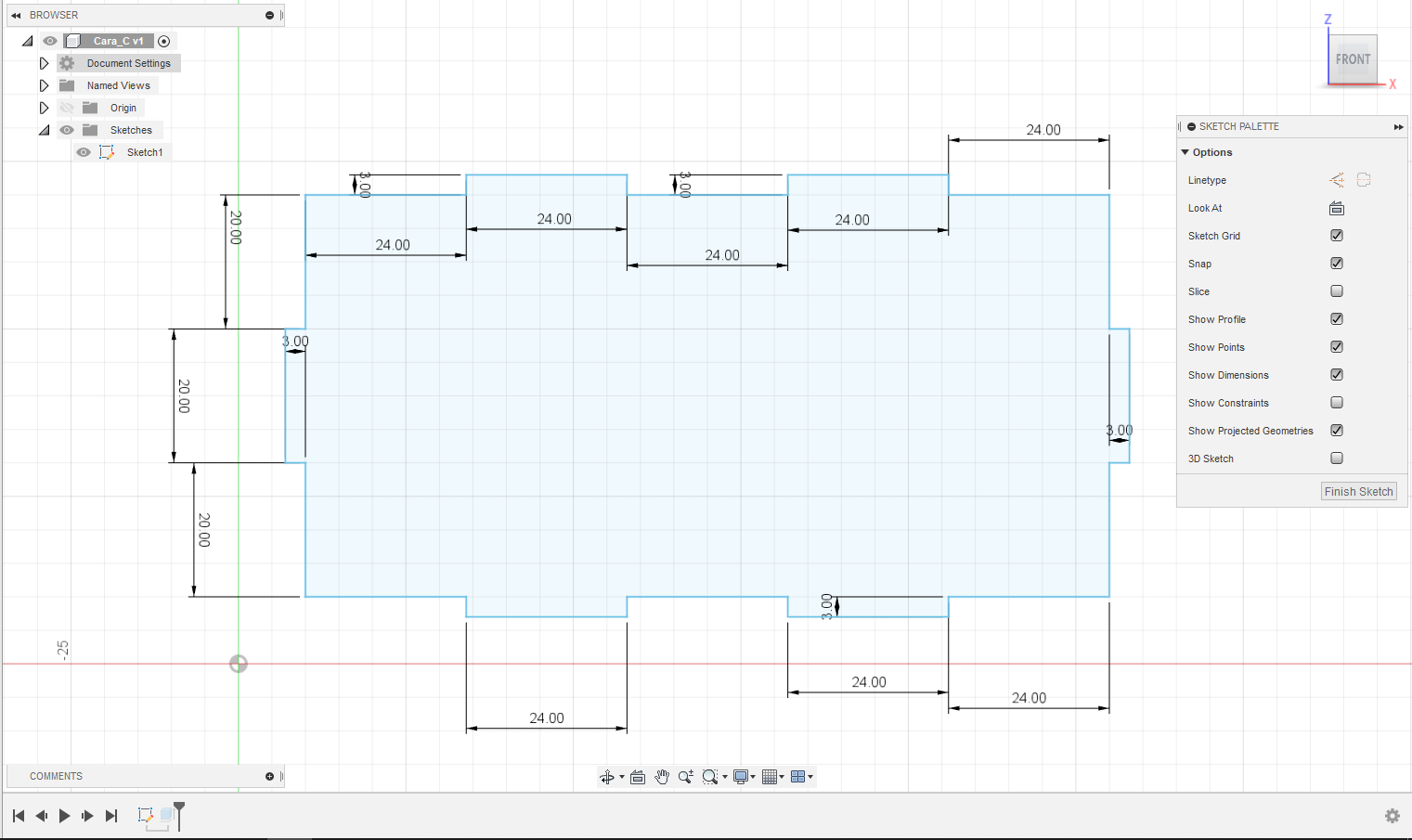Open the Display Settings dropdown arrow
The height and width of the screenshot is (840, 1412).
click(x=753, y=777)
